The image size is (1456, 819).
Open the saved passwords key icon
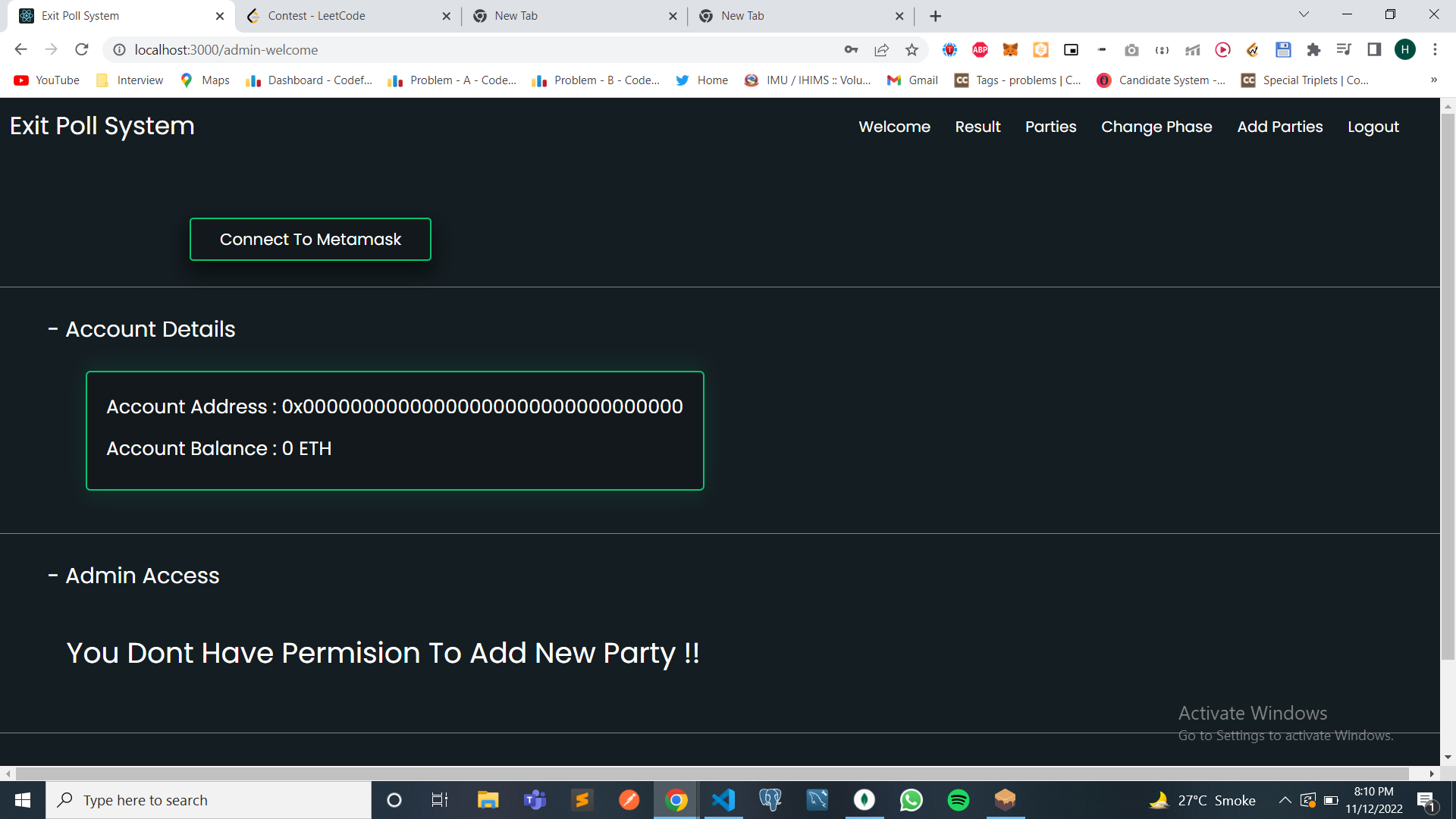(851, 50)
